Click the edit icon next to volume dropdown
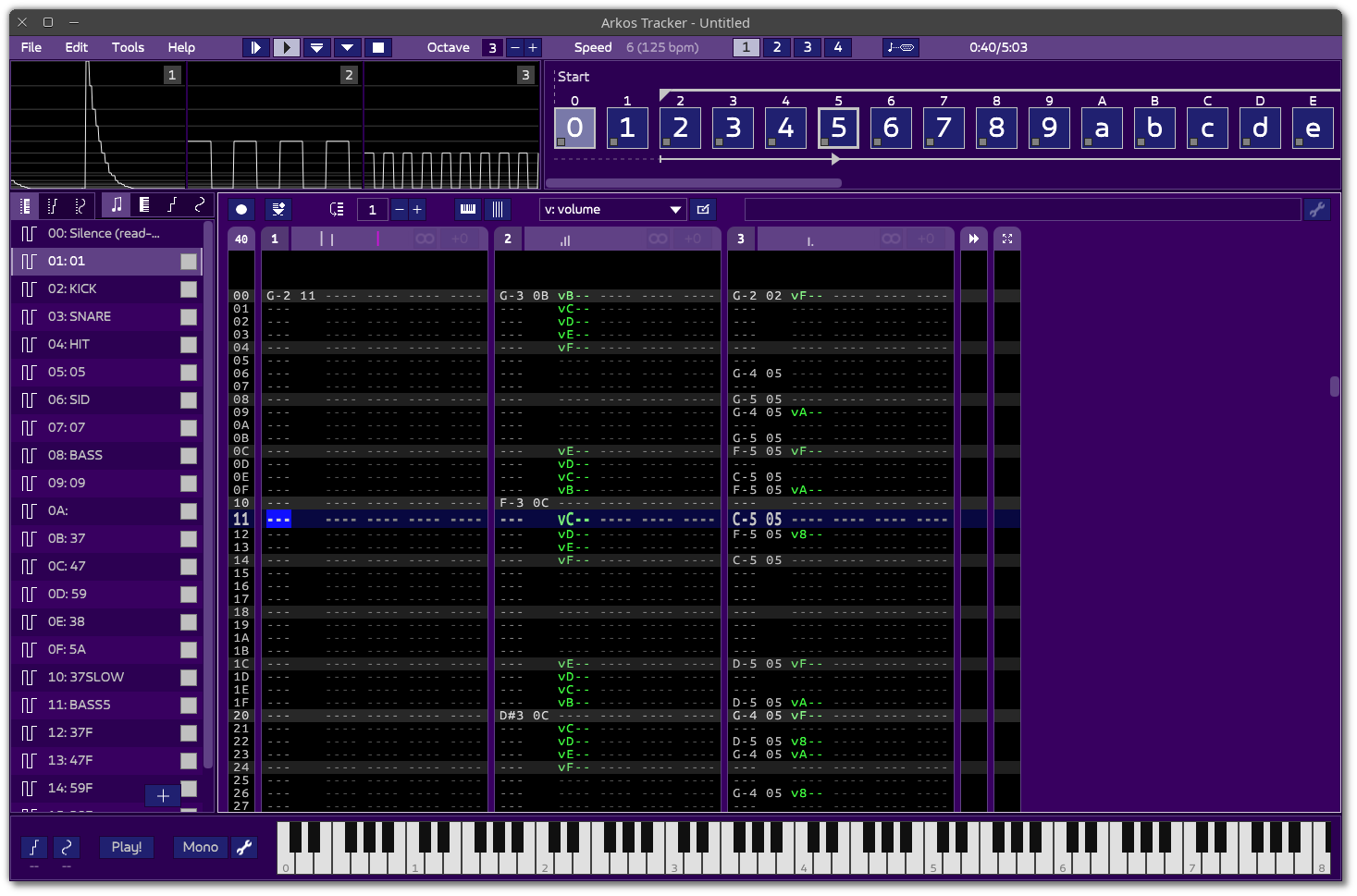The width and height of the screenshot is (1357, 896). [703, 210]
